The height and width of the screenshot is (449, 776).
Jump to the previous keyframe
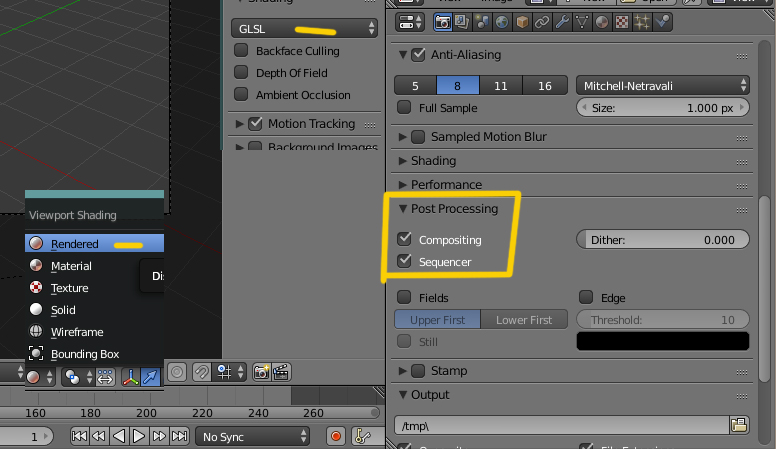99,436
